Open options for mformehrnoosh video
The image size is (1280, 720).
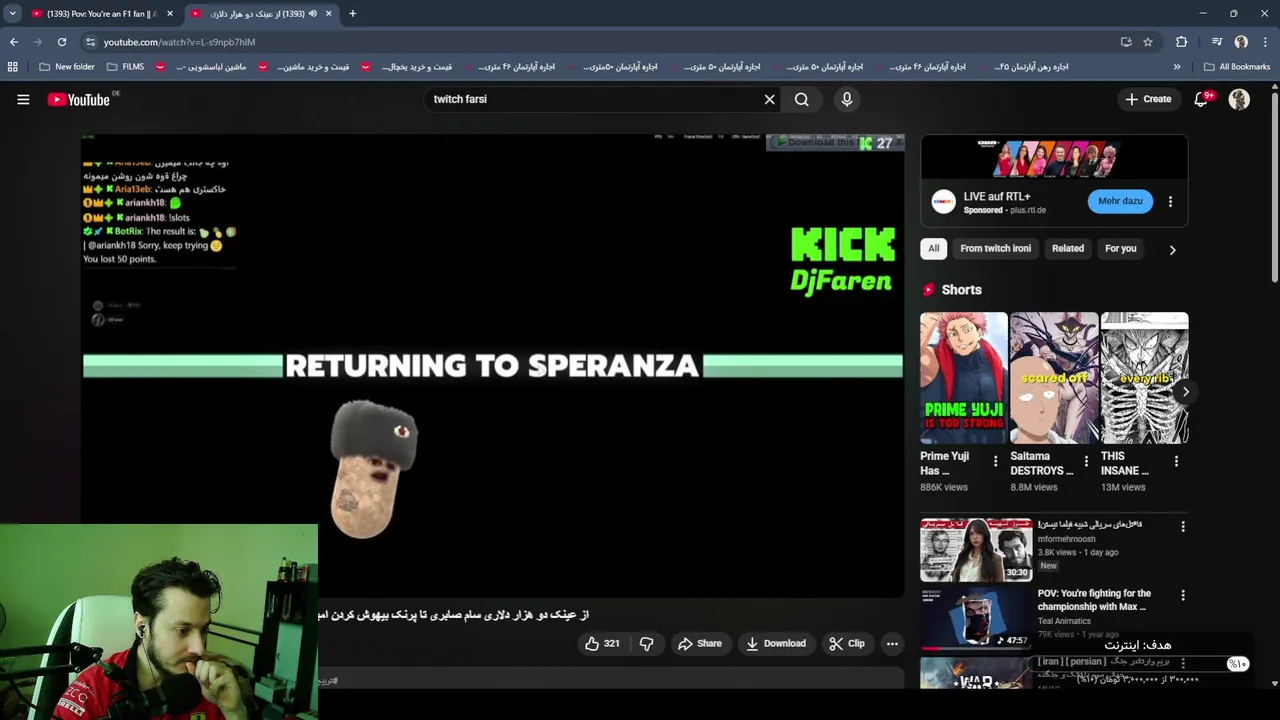(x=1183, y=526)
